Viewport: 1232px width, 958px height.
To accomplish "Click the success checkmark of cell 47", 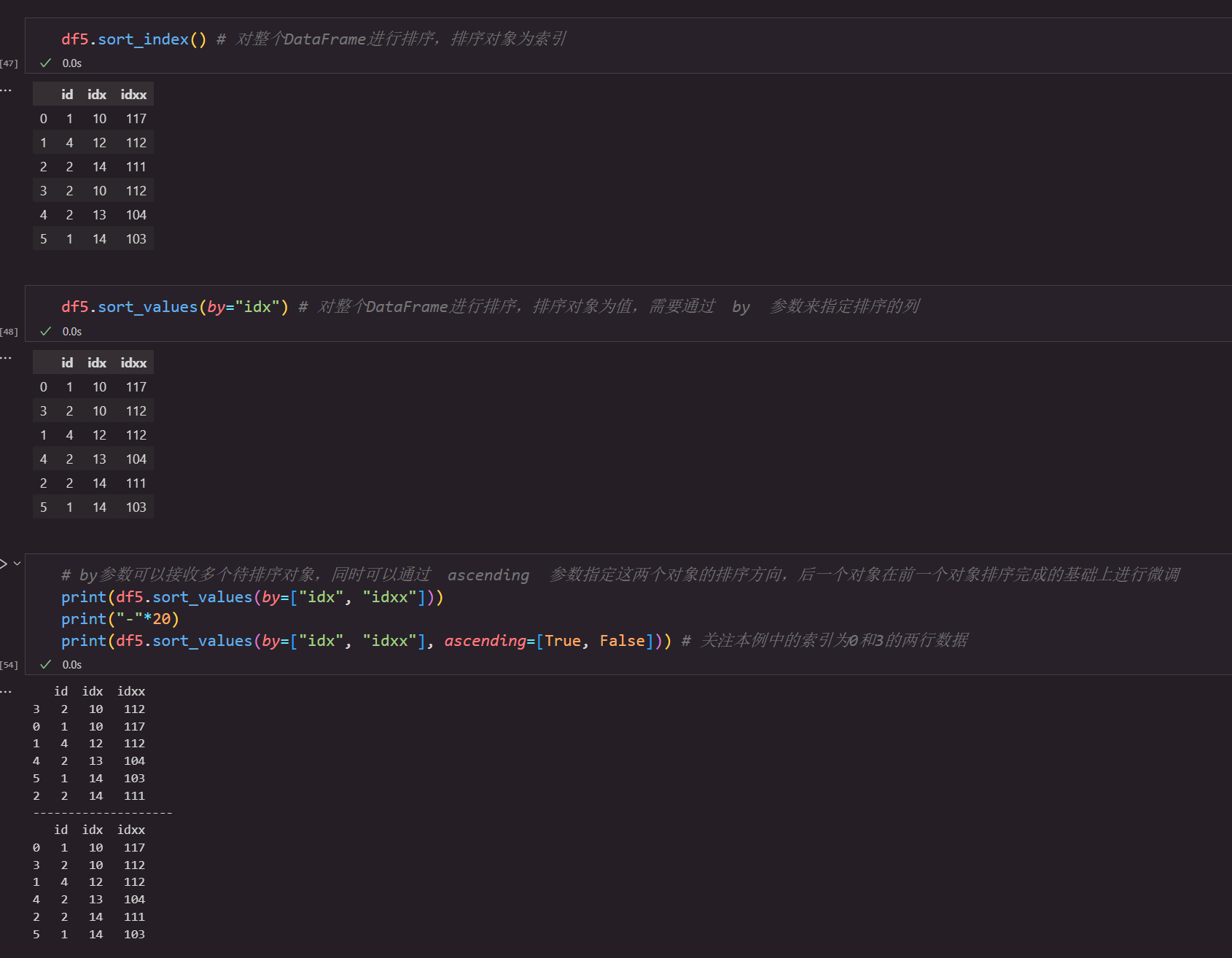I will tap(46, 63).
